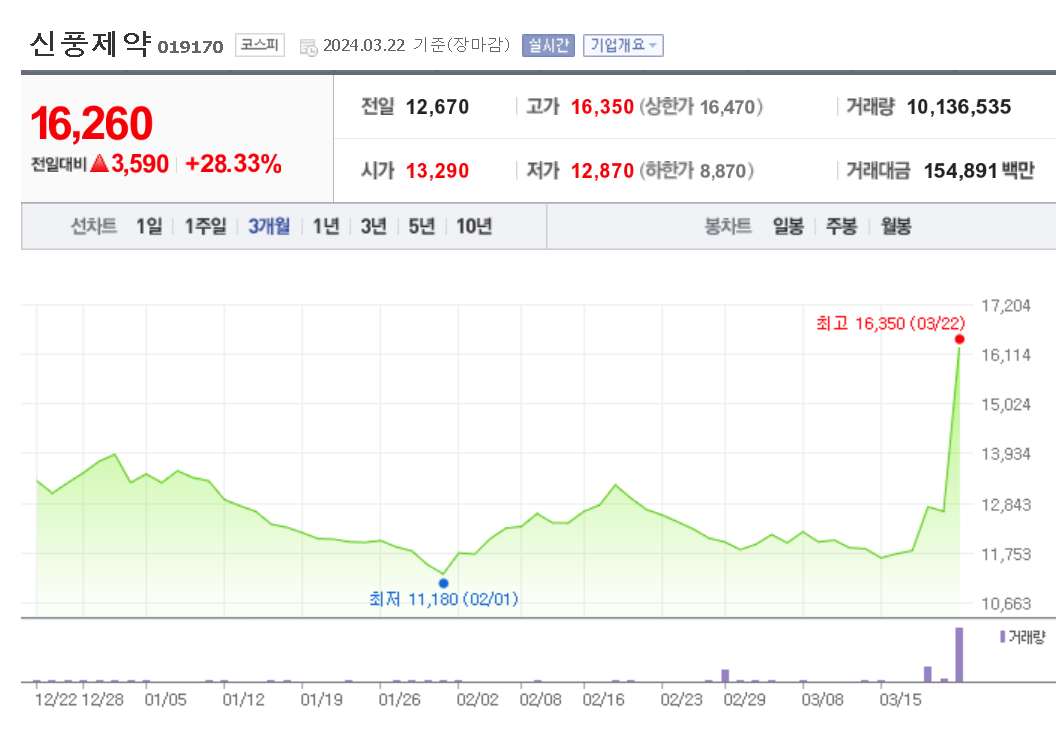
Task: Click the 저가 value 12,870
Action: pyautogui.click(x=602, y=170)
